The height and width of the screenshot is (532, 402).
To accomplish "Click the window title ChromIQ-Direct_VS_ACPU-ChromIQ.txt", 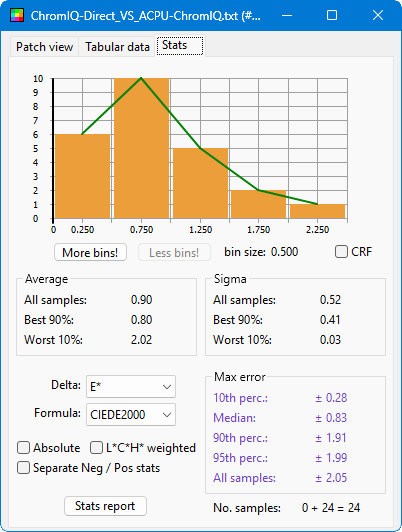I will coord(146,16).
